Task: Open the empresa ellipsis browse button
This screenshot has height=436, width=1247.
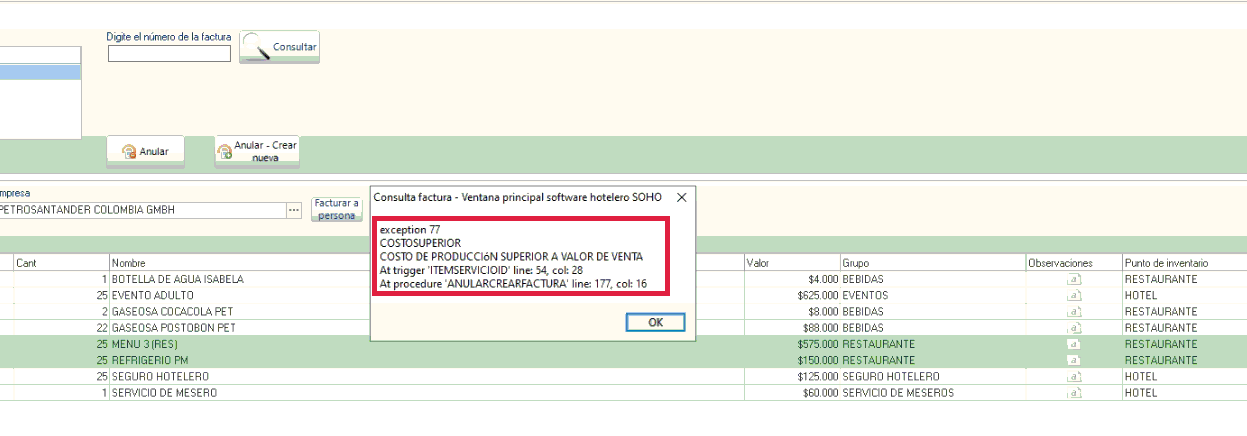Action: click(293, 211)
